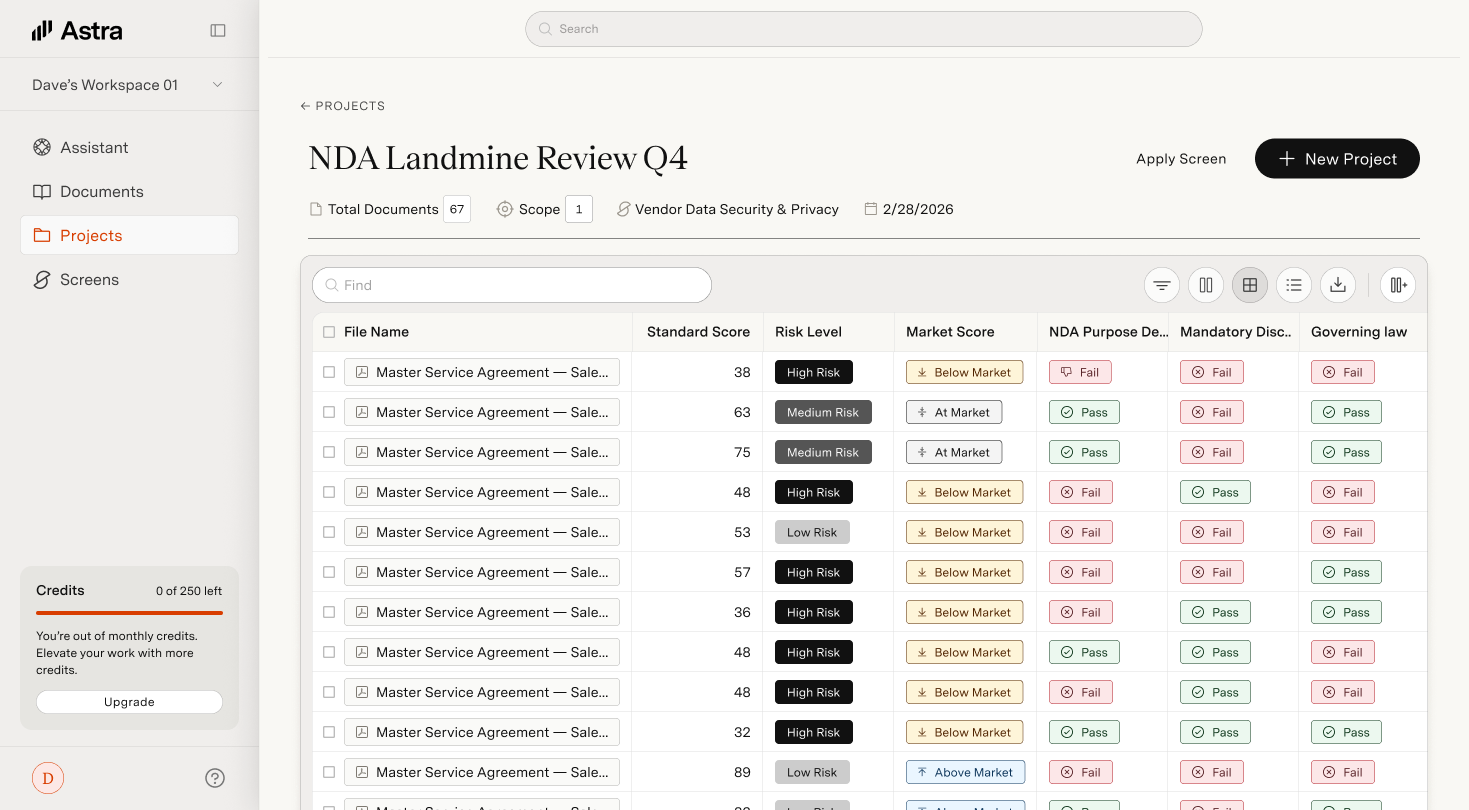
Task: Check the row with score 53
Action: (x=329, y=532)
